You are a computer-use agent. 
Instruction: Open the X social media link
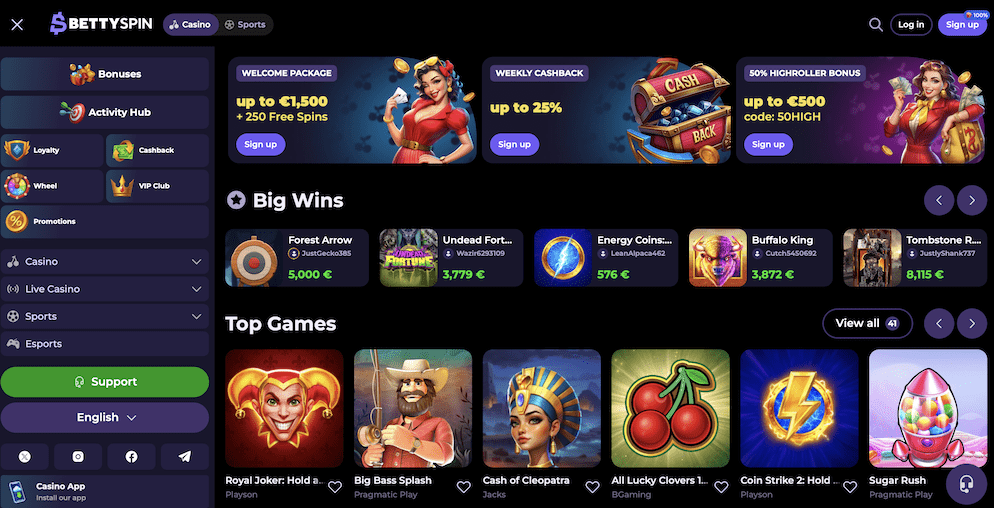(x=25, y=457)
